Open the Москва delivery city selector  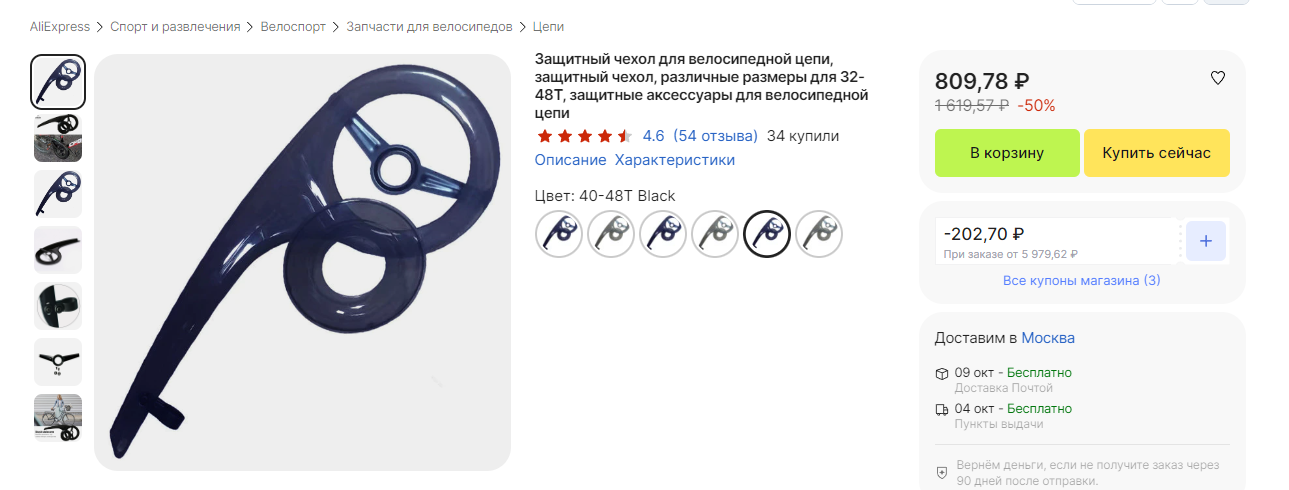(x=1048, y=338)
